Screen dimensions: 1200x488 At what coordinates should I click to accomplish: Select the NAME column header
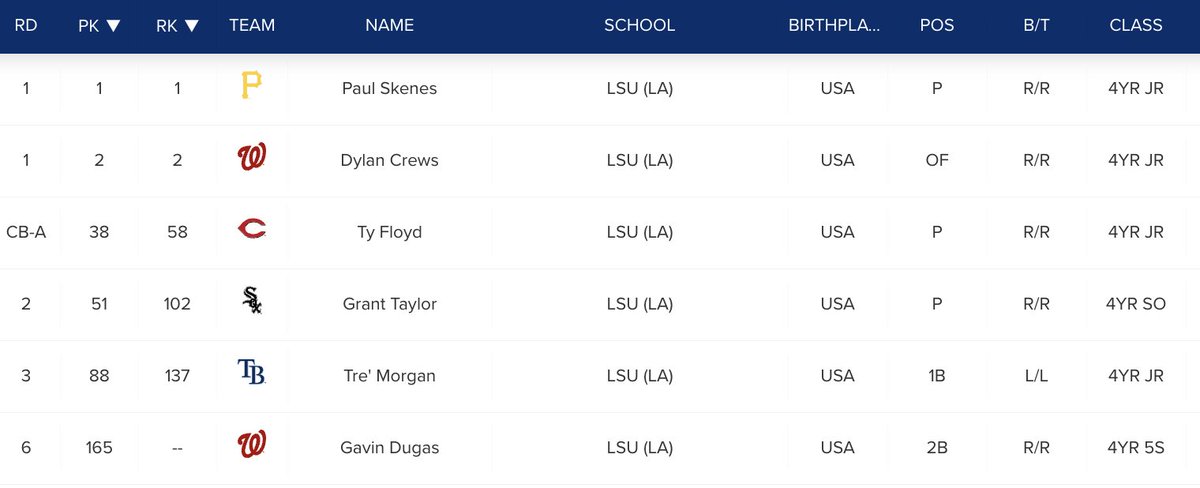390,25
